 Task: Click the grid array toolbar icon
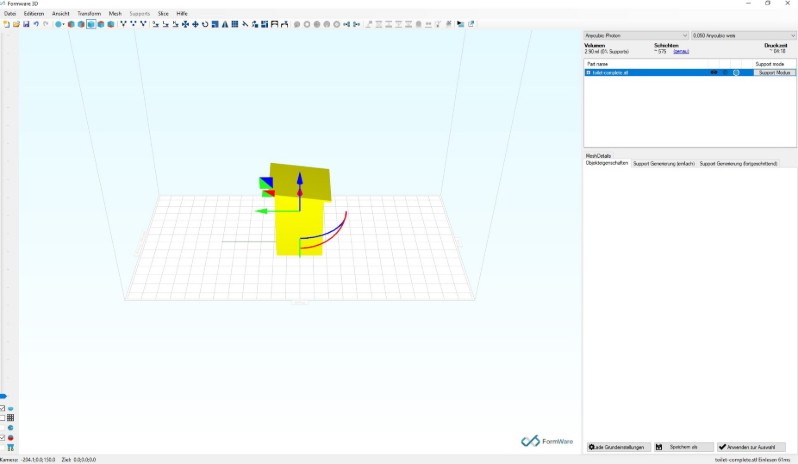click(235, 24)
